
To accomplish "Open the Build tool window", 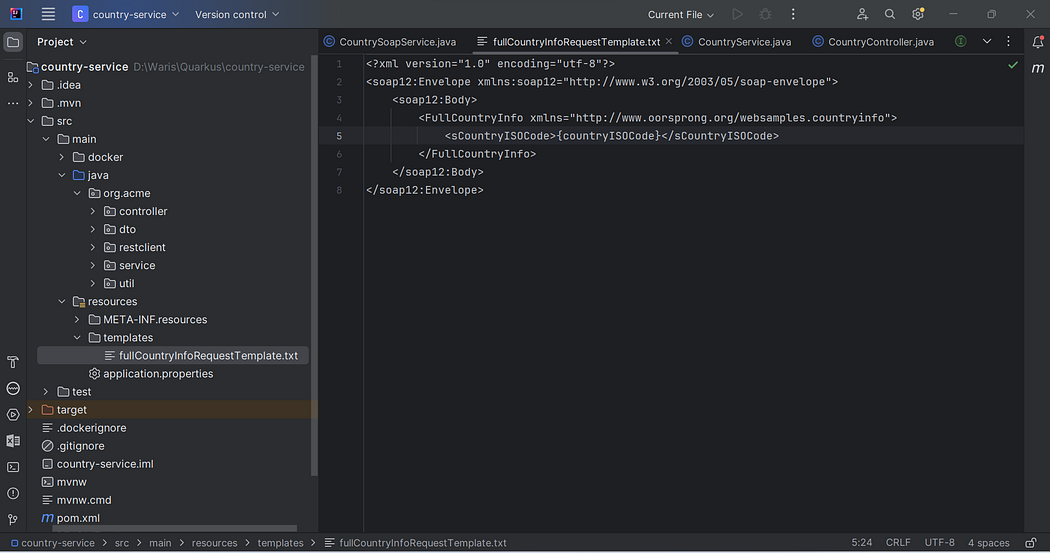I will click(13, 362).
